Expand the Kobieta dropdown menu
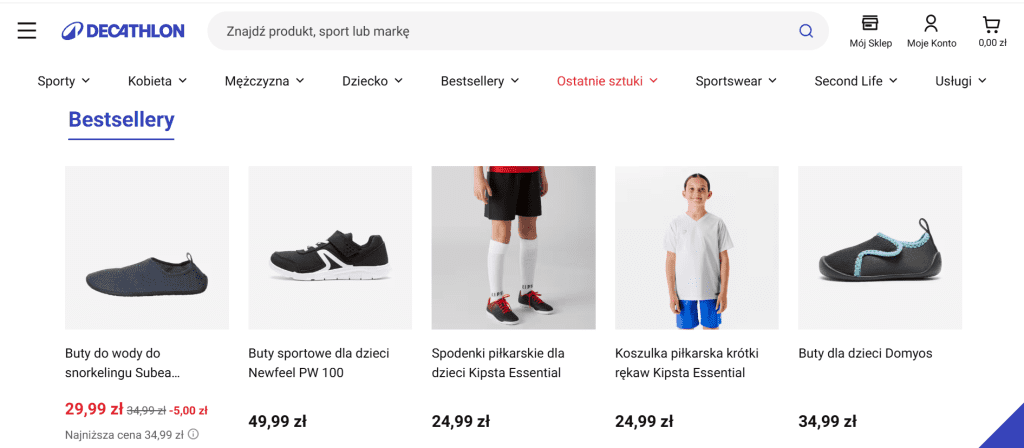 (x=158, y=81)
